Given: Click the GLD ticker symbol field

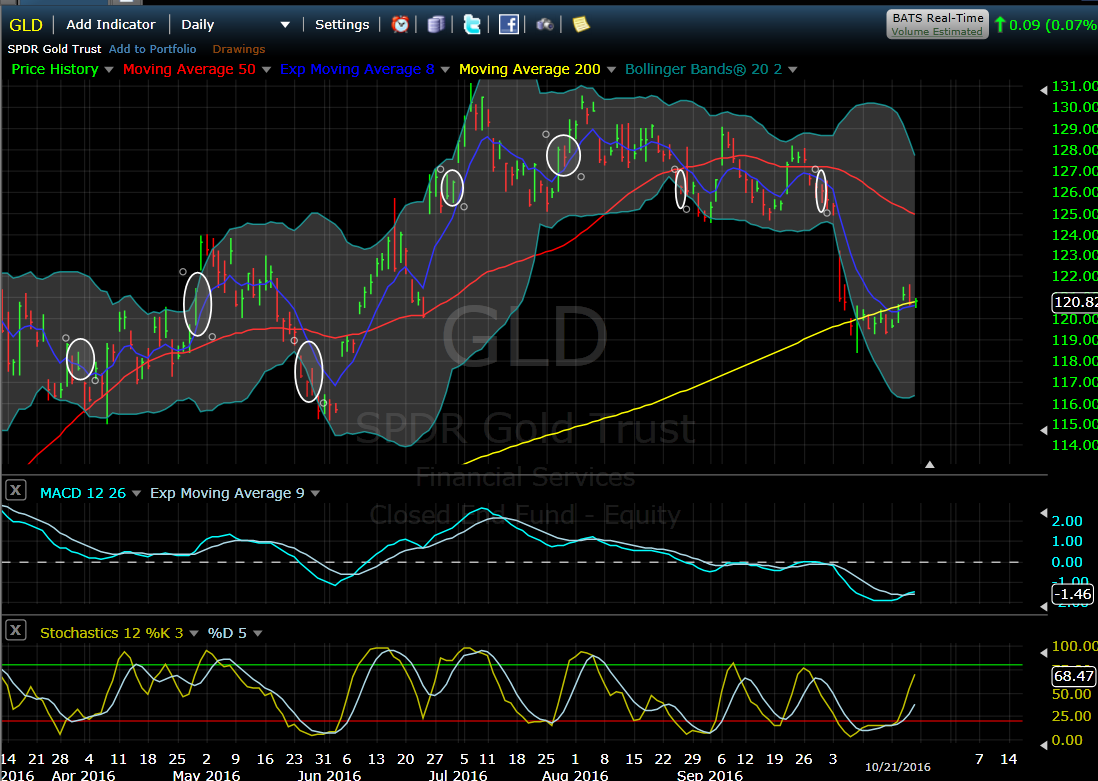Looking at the screenshot, I should 25,24.
